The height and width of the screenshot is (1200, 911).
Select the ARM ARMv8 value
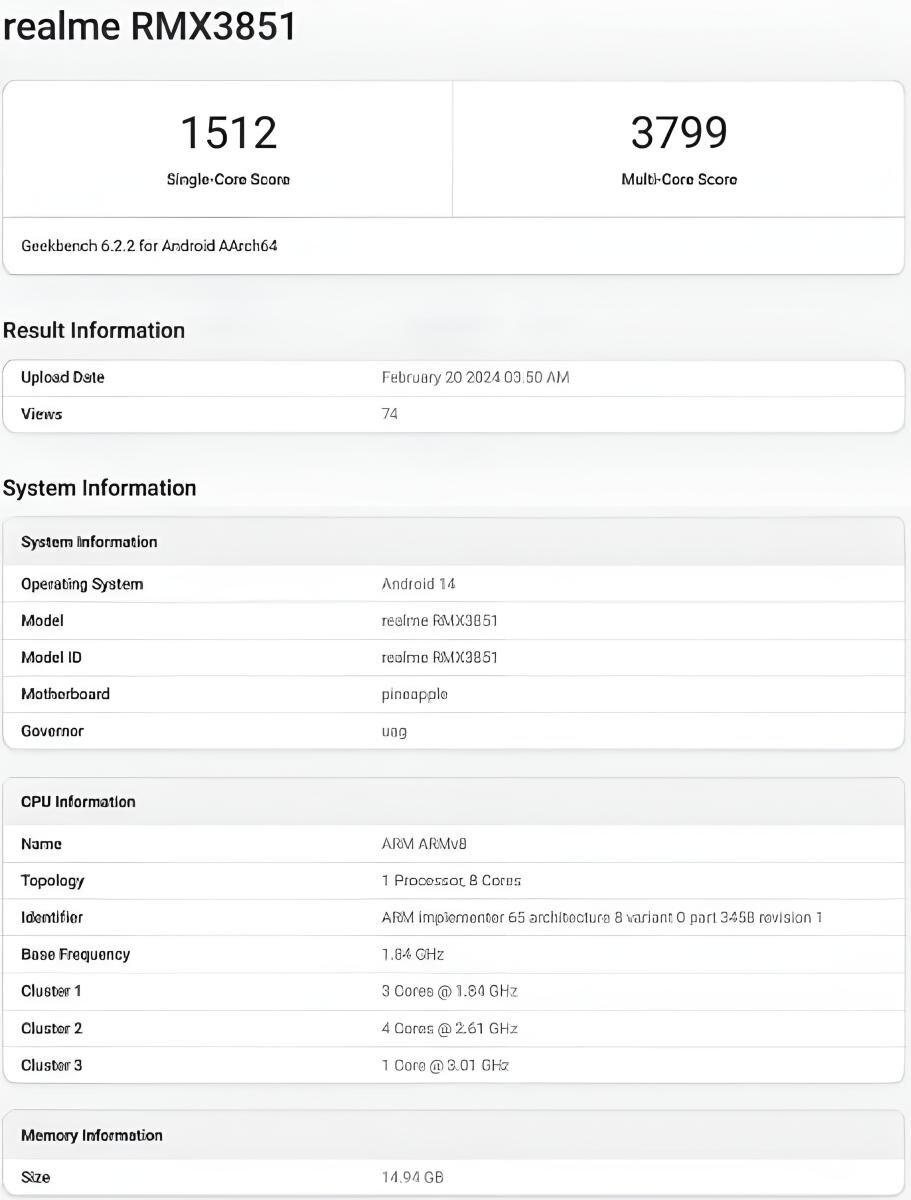tap(424, 844)
